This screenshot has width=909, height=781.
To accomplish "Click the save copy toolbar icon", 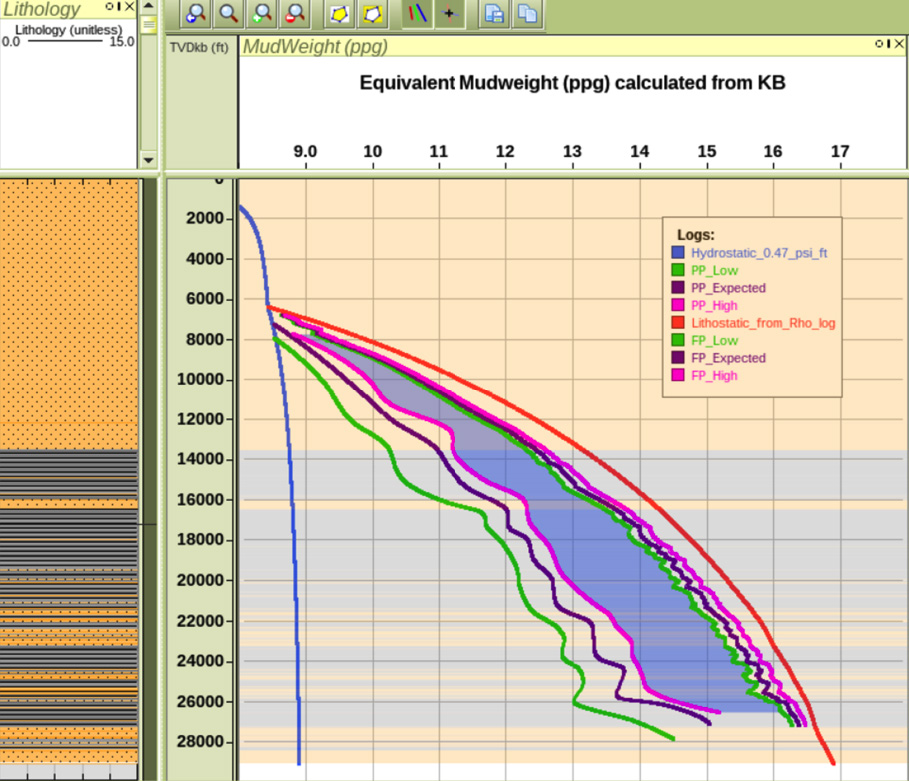I will coord(494,13).
